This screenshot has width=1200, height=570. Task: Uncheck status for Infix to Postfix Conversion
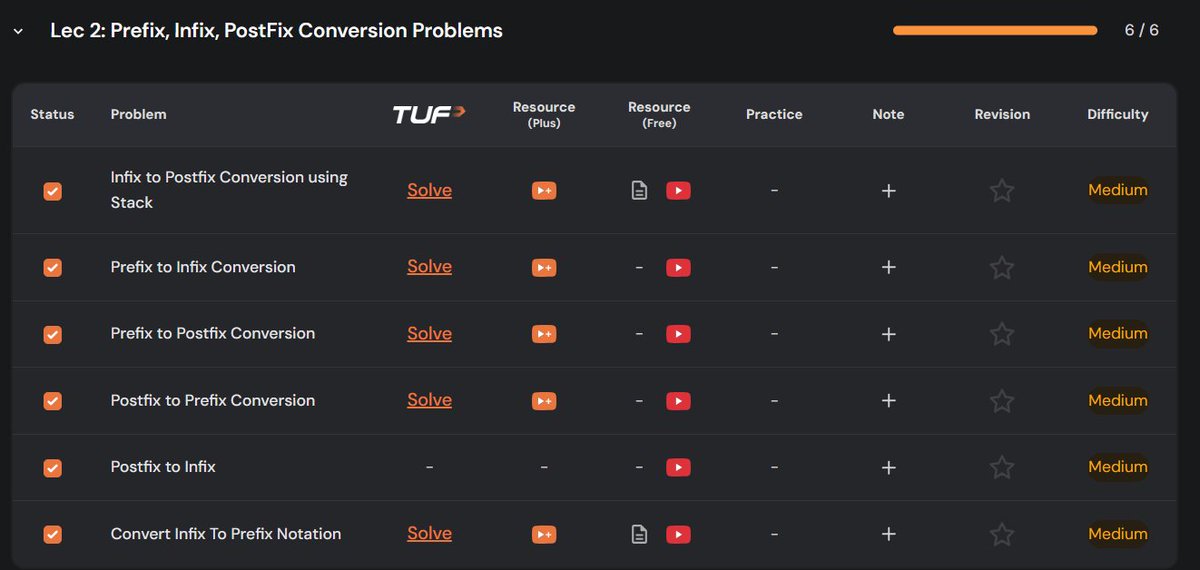click(53, 191)
